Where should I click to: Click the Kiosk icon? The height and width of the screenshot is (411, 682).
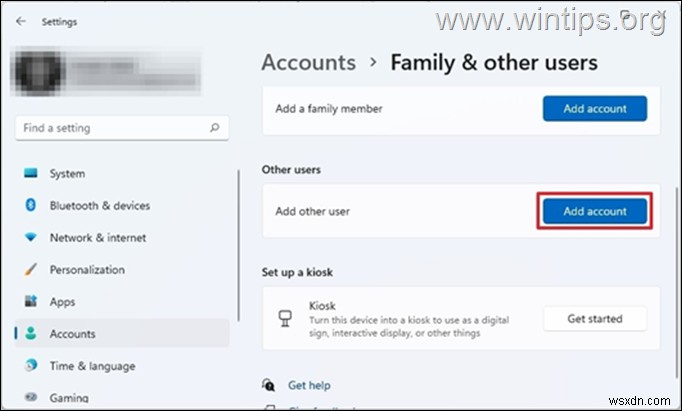pyautogui.click(x=283, y=319)
